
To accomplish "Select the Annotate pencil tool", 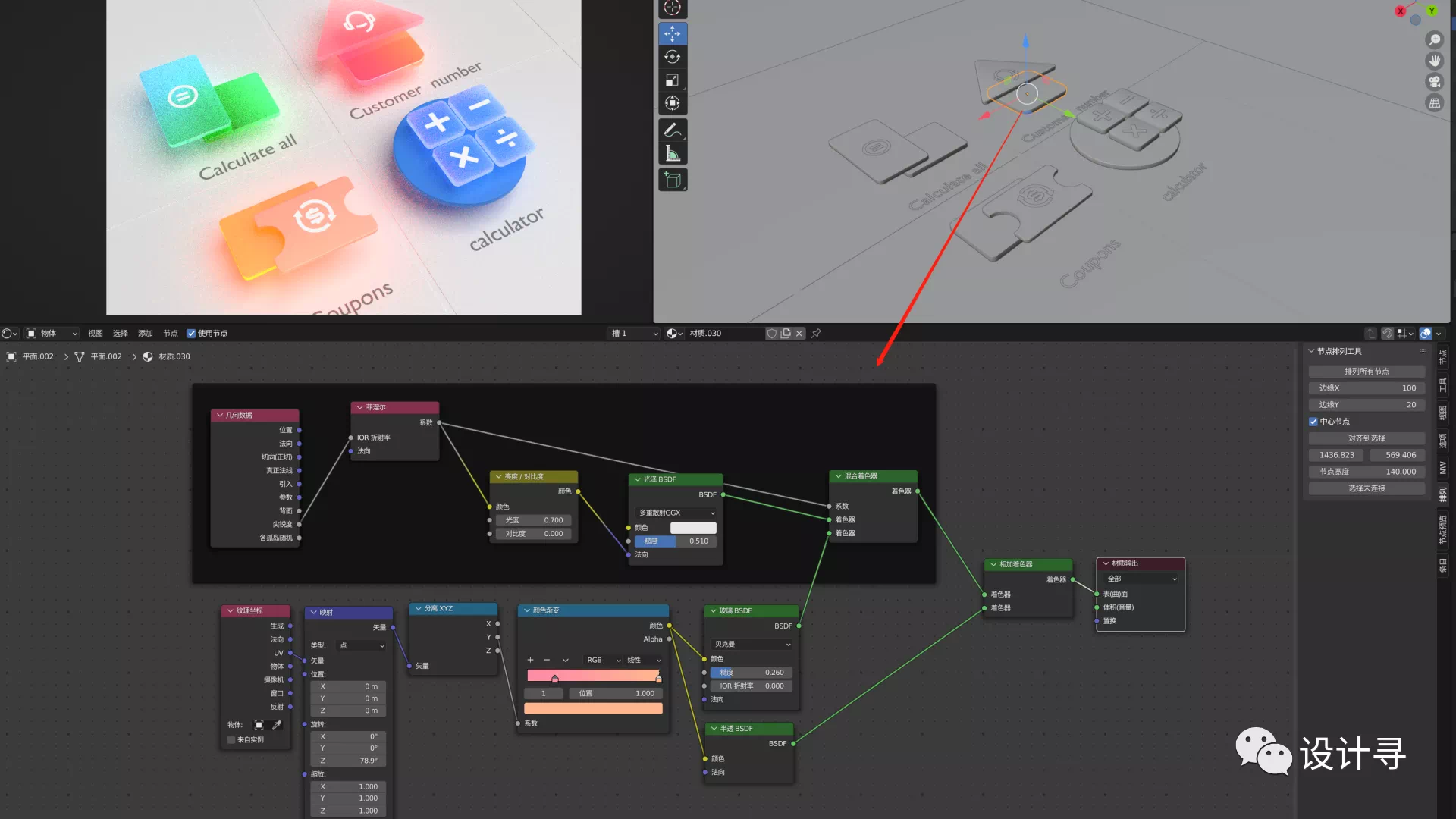I will 672,130.
